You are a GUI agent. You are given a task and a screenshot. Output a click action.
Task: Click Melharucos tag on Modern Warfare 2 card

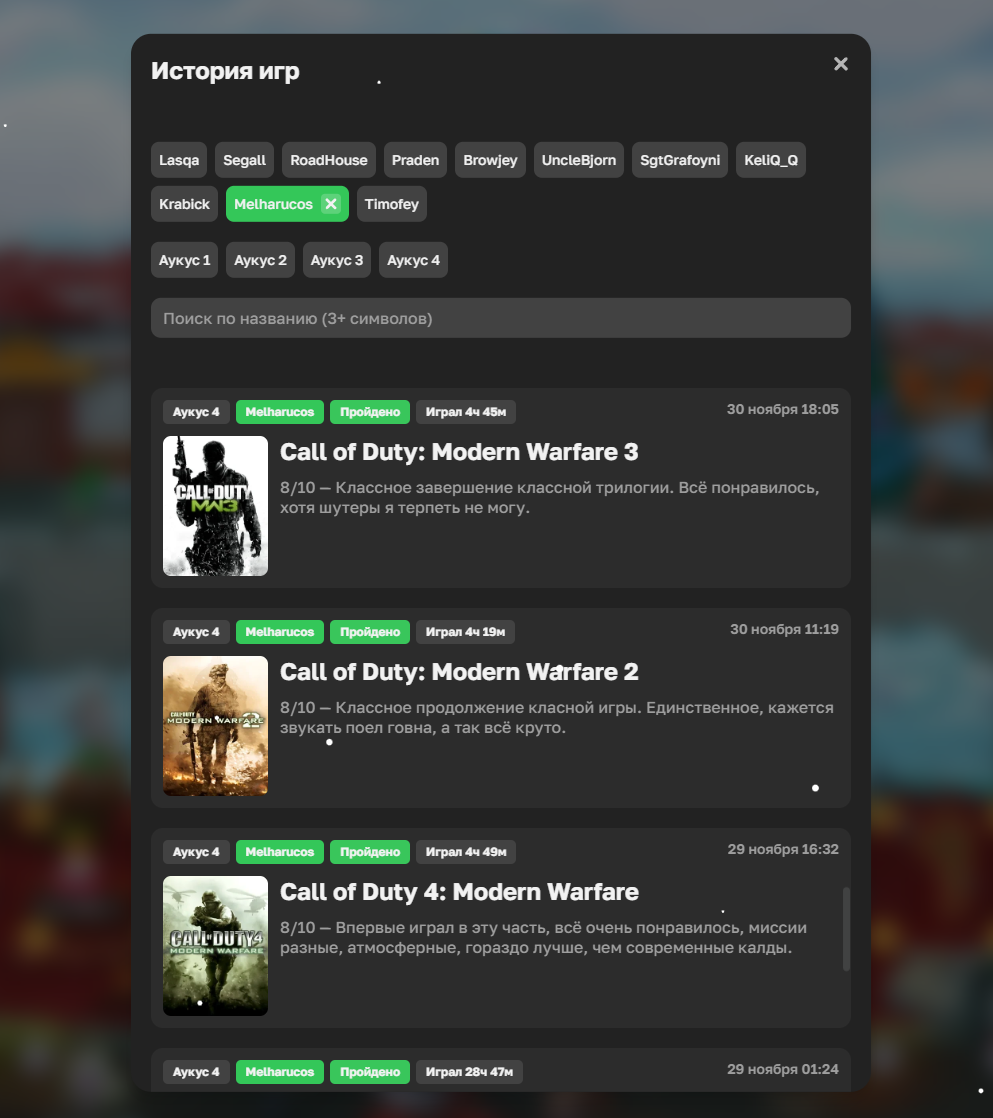[x=279, y=632]
